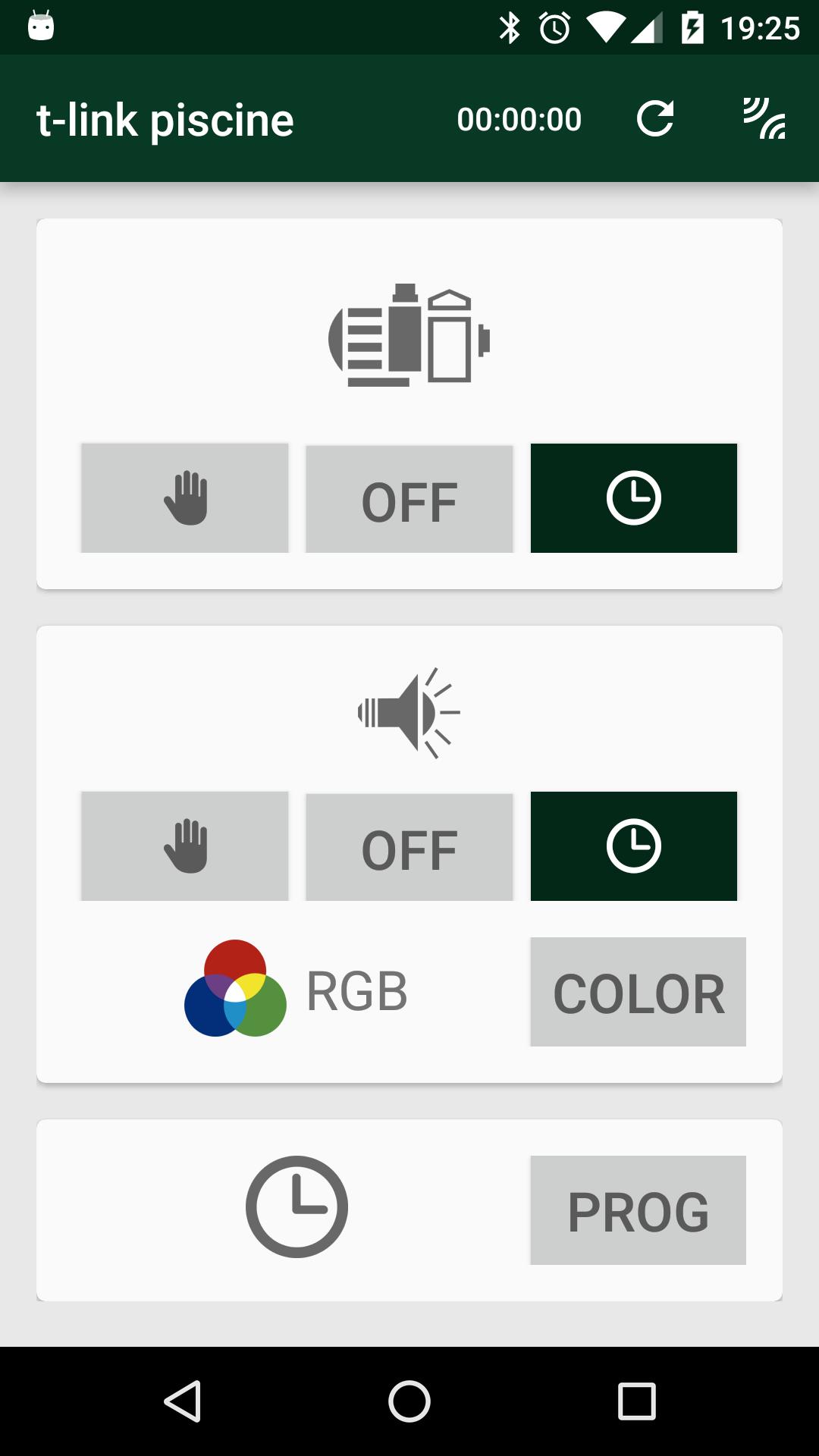Viewport: 819px width, 1456px height.
Task: Tap the pool light spotlight icon
Action: pos(409,713)
